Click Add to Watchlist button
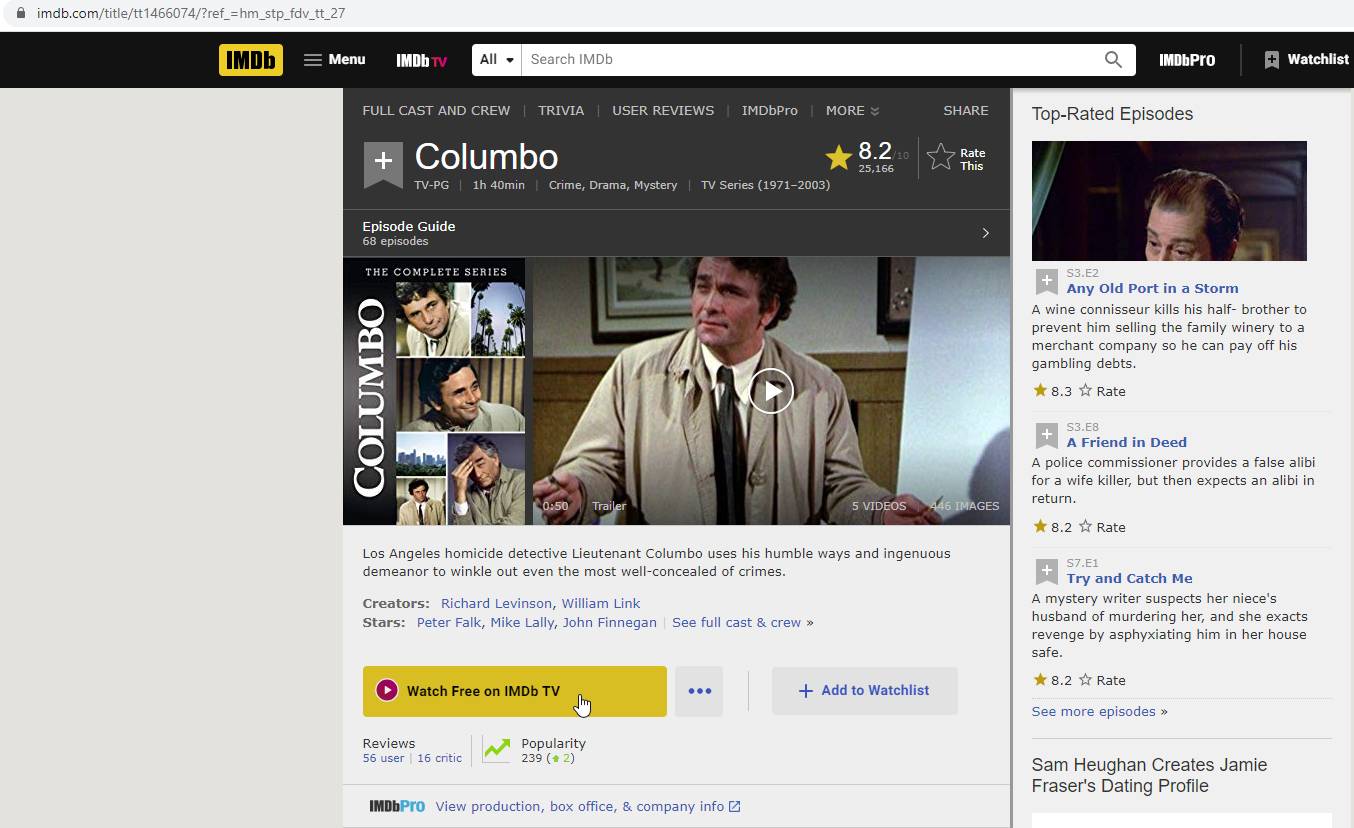Viewport: 1354px width, 828px height. click(x=865, y=691)
